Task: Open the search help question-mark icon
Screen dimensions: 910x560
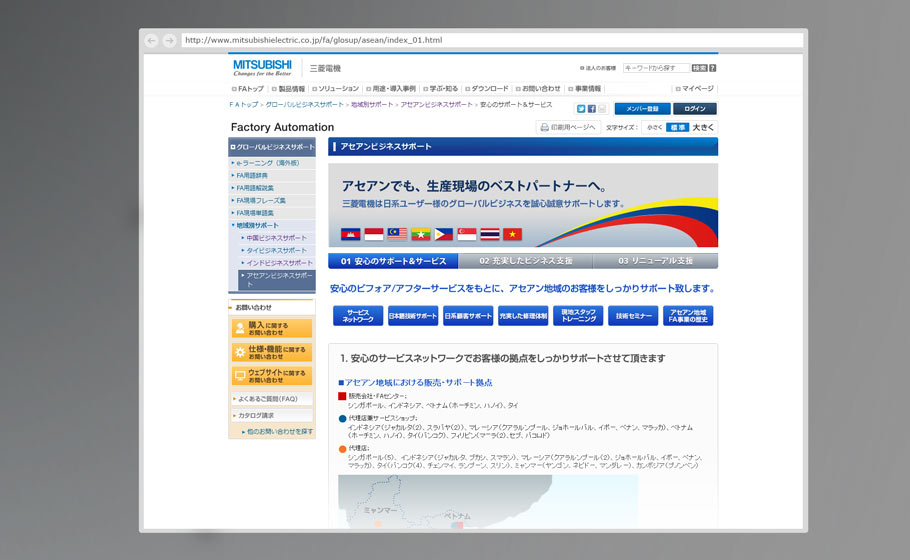Action: (713, 68)
